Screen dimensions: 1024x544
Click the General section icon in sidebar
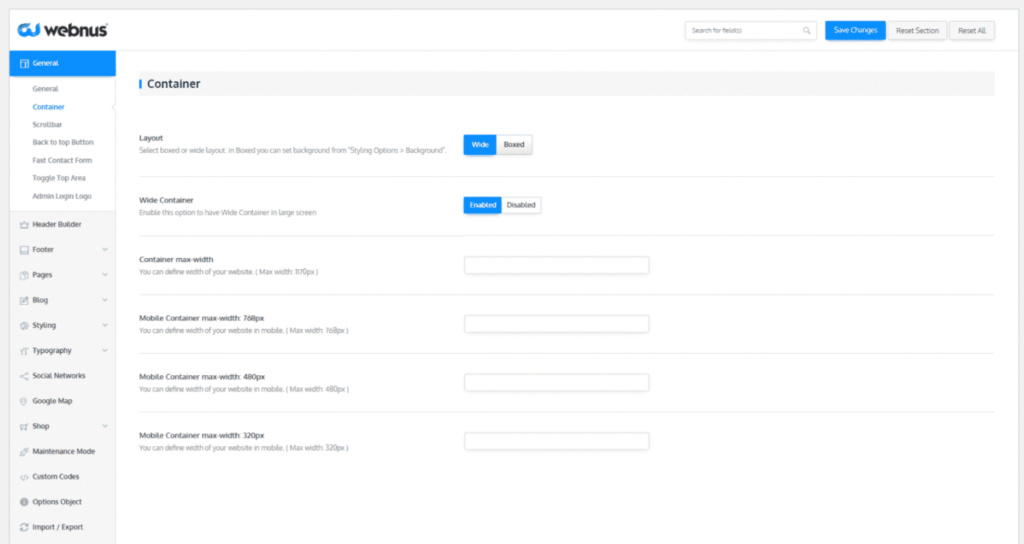pos(24,63)
